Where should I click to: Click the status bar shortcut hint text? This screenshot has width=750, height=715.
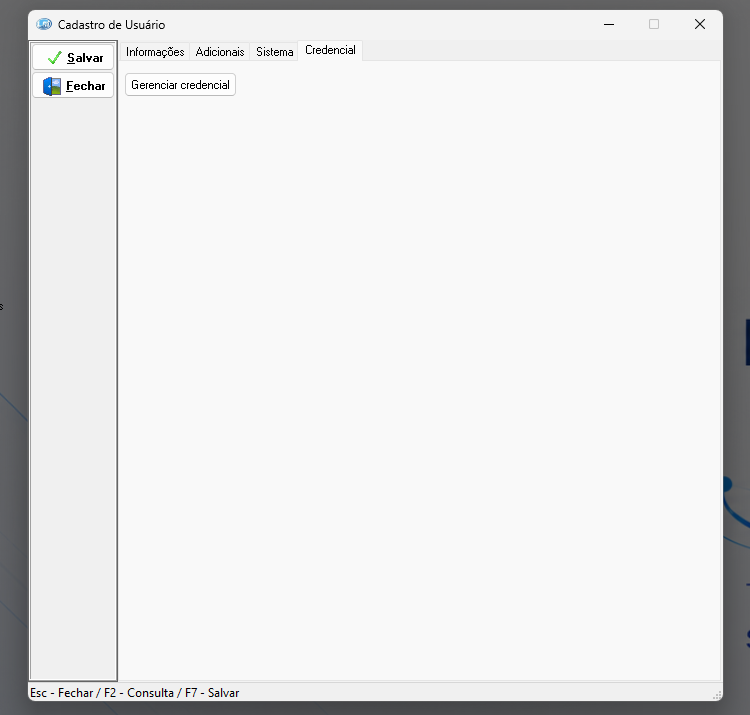coord(134,693)
